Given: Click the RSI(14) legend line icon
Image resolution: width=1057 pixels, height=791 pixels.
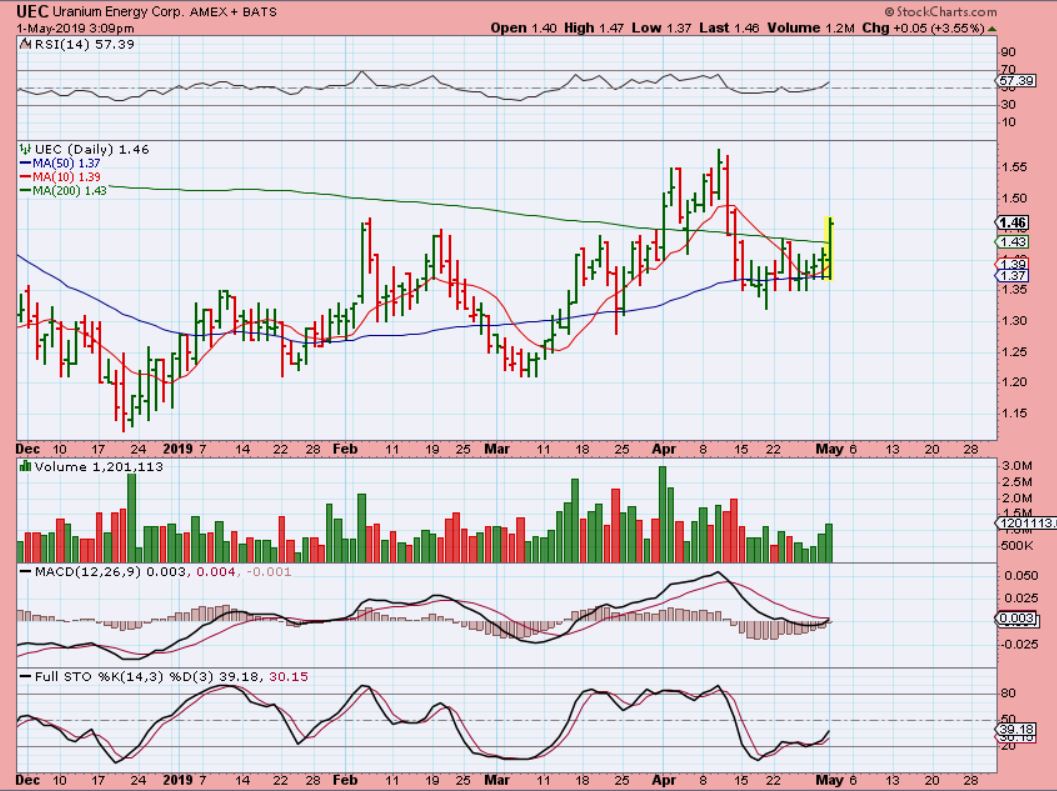Looking at the screenshot, I should point(25,45).
